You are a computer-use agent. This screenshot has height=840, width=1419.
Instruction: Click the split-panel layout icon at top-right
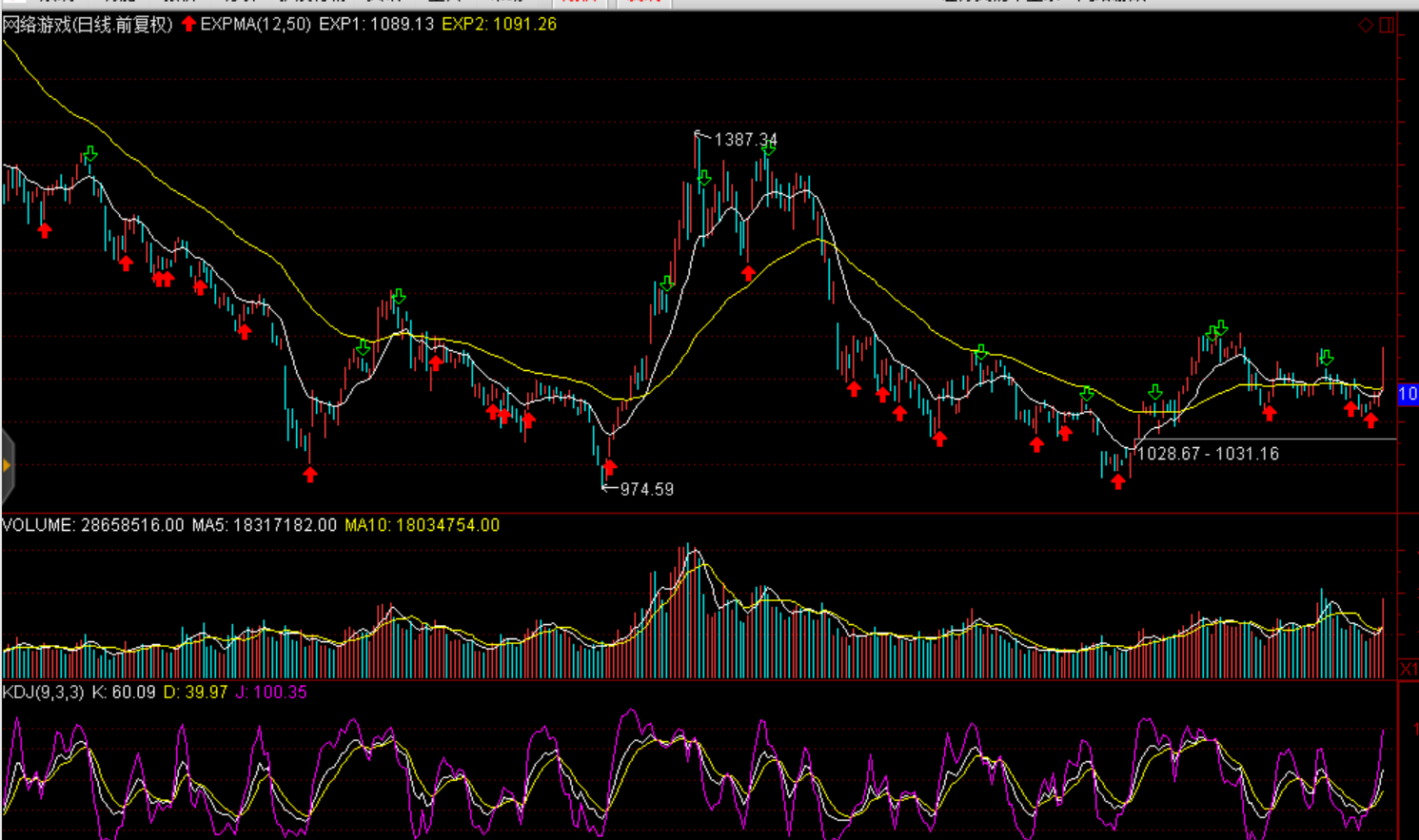(x=1387, y=25)
